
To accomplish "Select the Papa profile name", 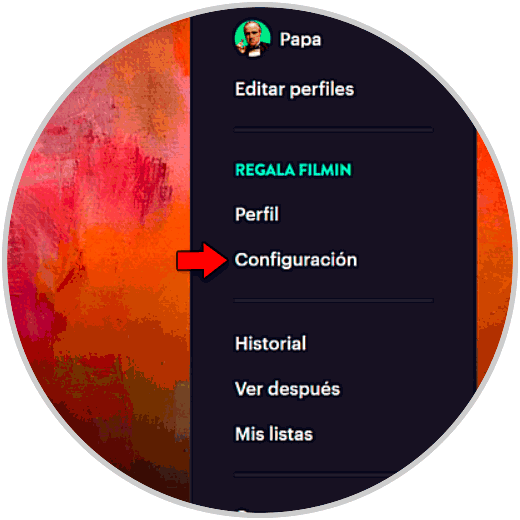I will coord(300,40).
